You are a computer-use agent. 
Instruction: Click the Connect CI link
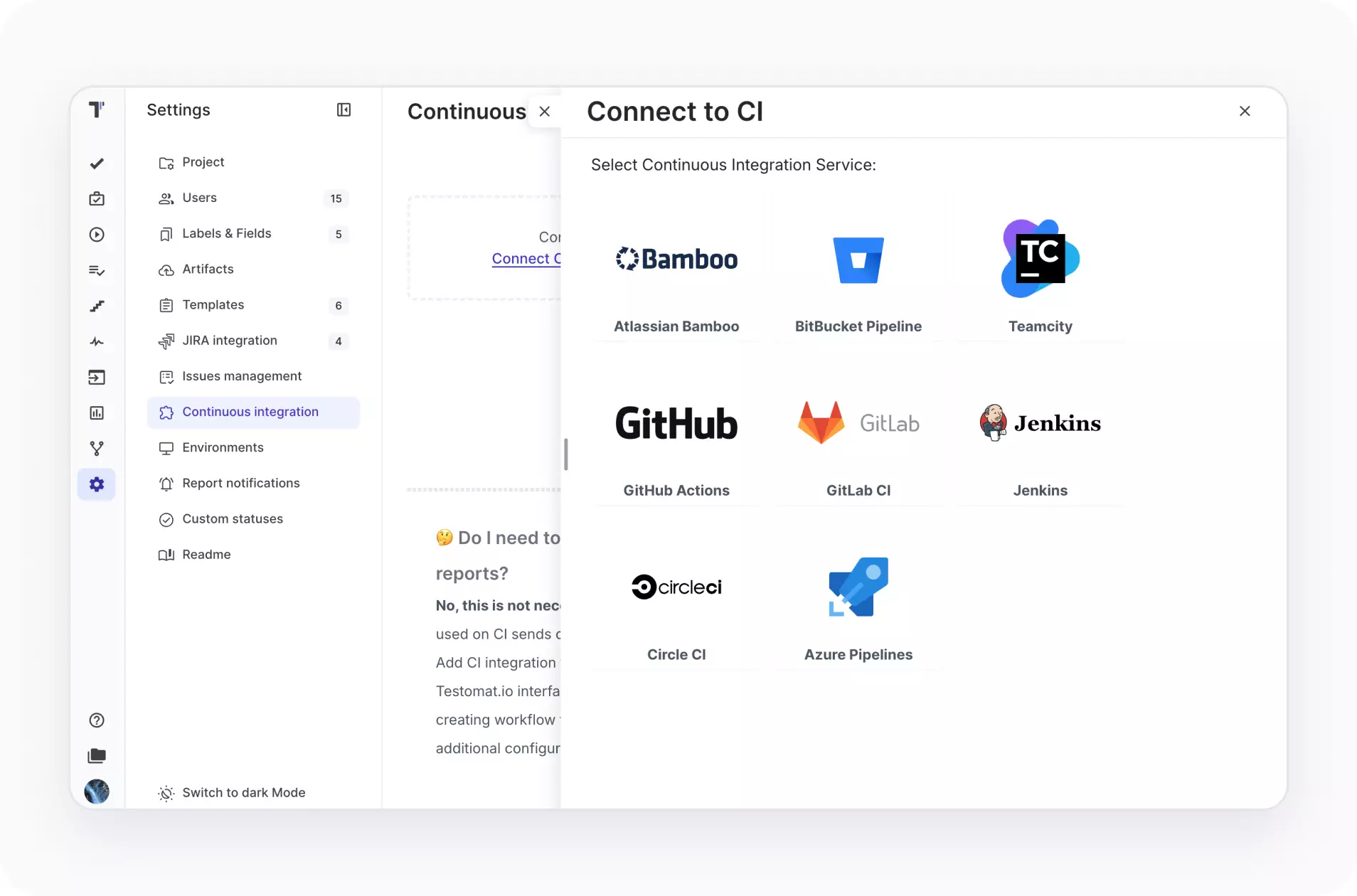click(526, 259)
